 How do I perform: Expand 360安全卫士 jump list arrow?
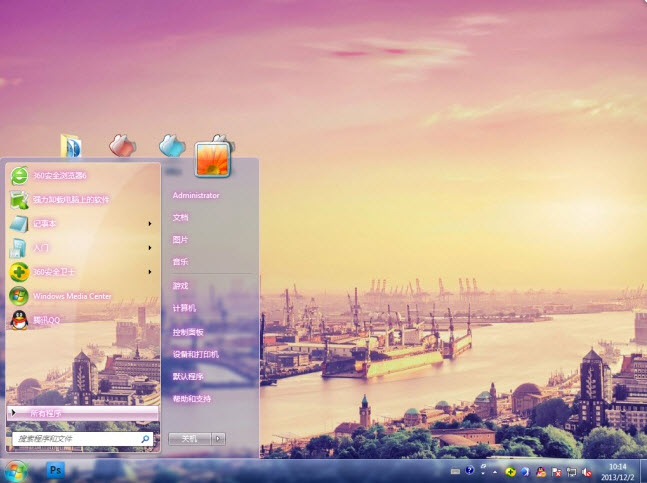(x=150, y=272)
